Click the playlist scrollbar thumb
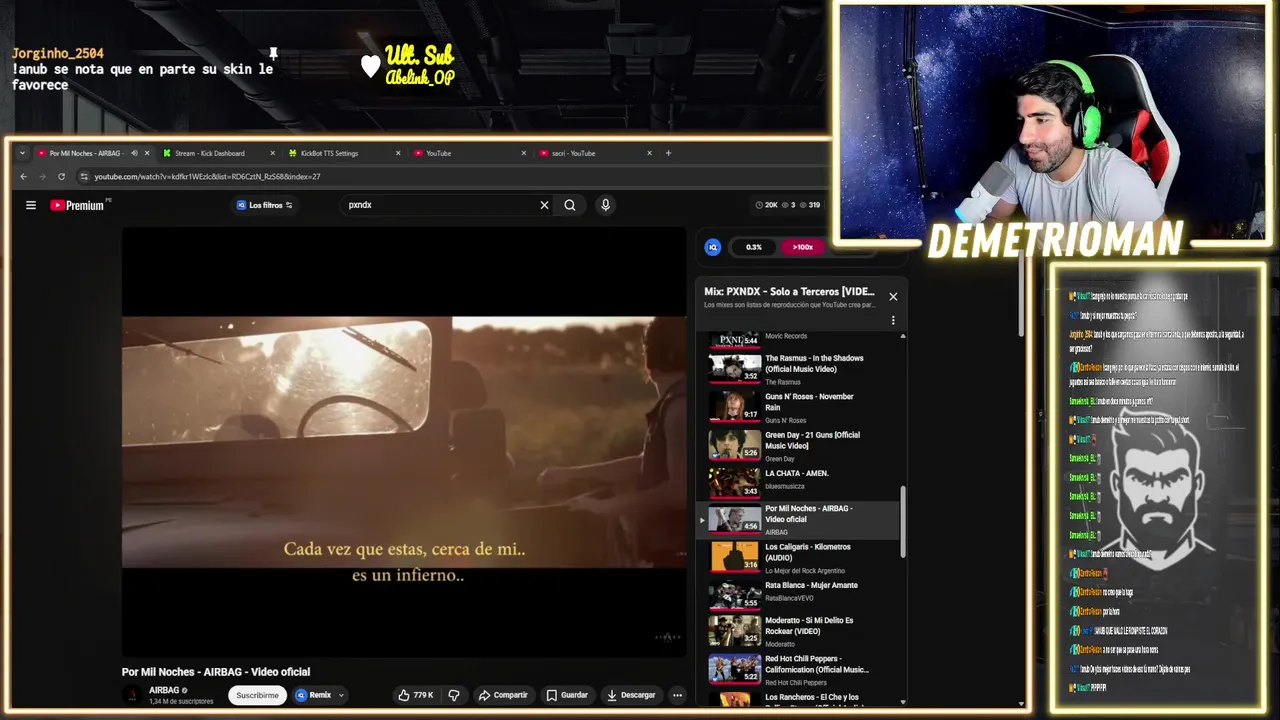Screen dimensions: 1280x720 coord(903,522)
